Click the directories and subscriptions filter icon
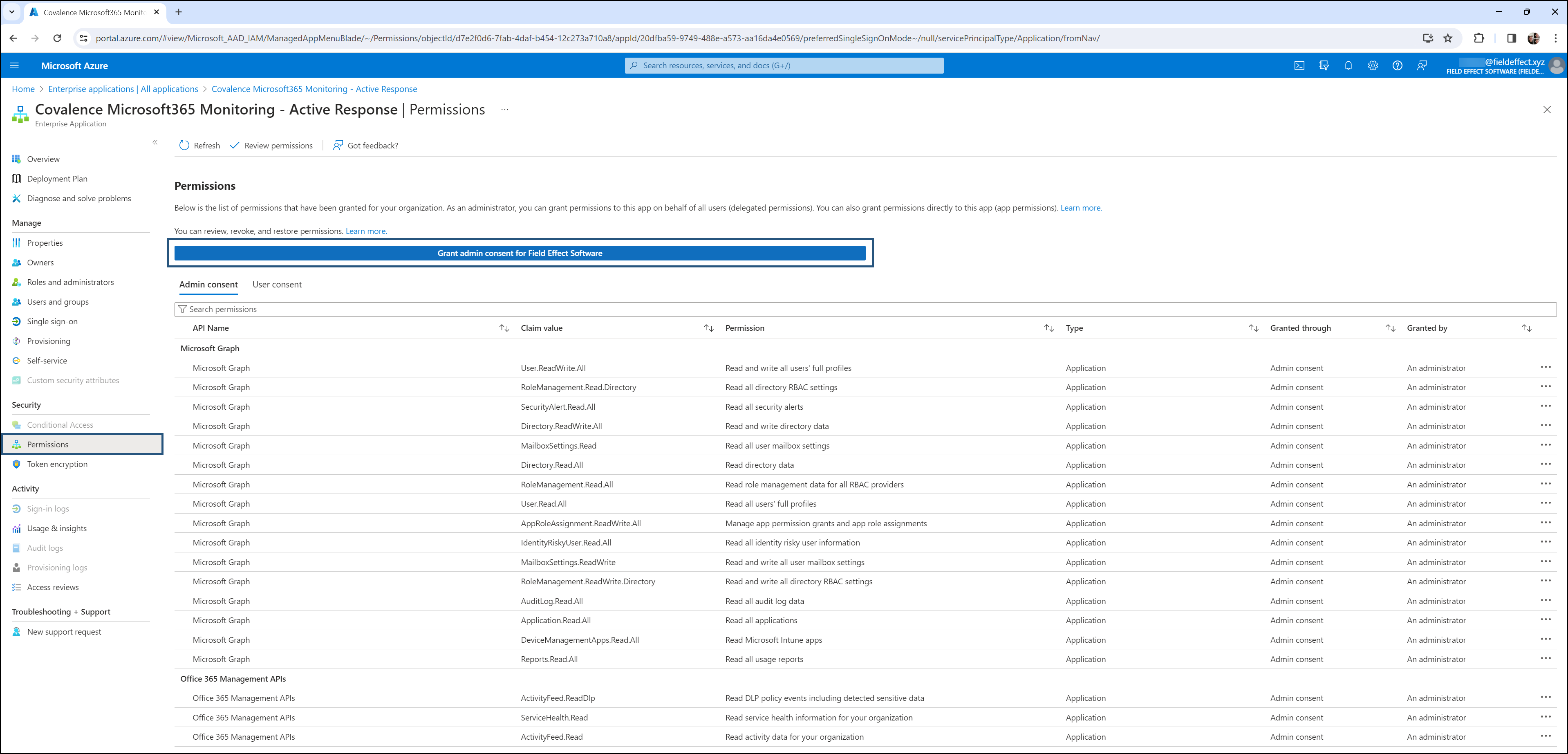 [1323, 66]
